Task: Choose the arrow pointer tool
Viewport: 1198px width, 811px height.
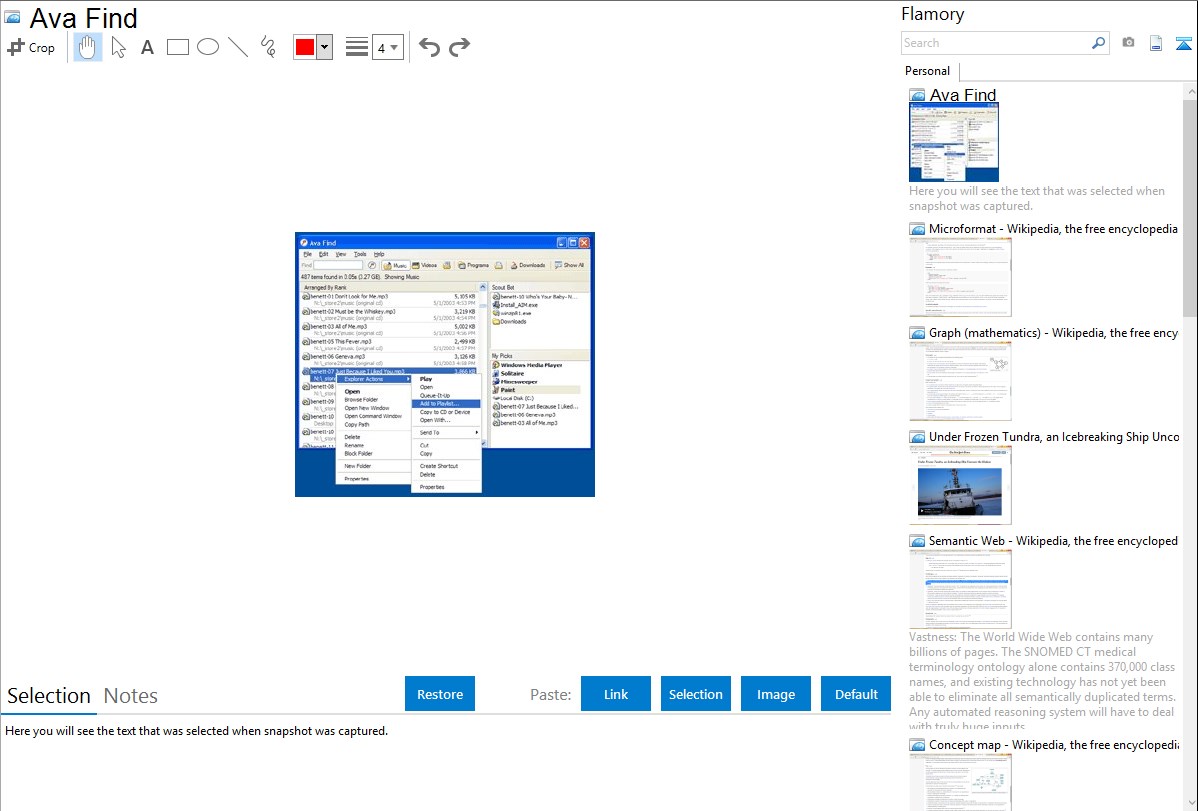Action: coord(118,47)
